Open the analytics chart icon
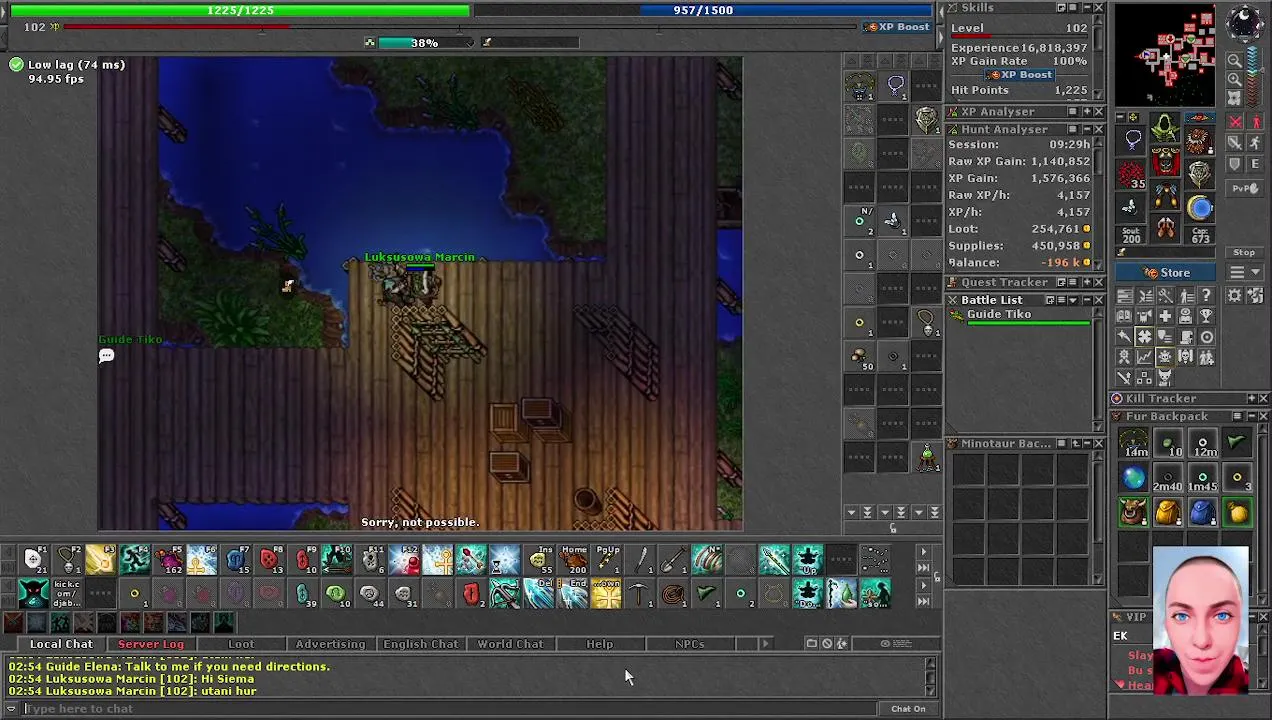 click(1145, 357)
